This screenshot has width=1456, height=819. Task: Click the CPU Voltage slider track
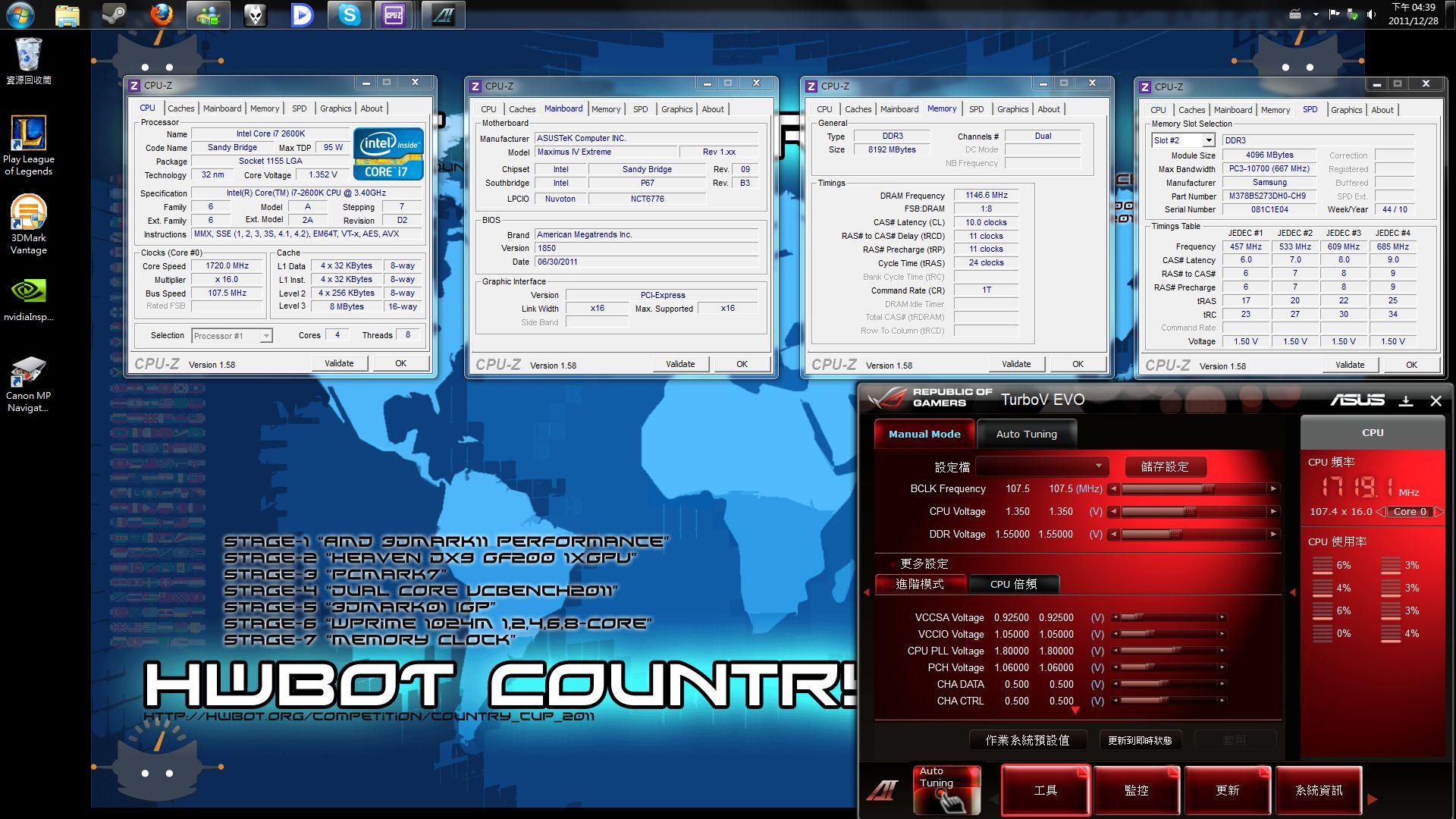point(1194,512)
